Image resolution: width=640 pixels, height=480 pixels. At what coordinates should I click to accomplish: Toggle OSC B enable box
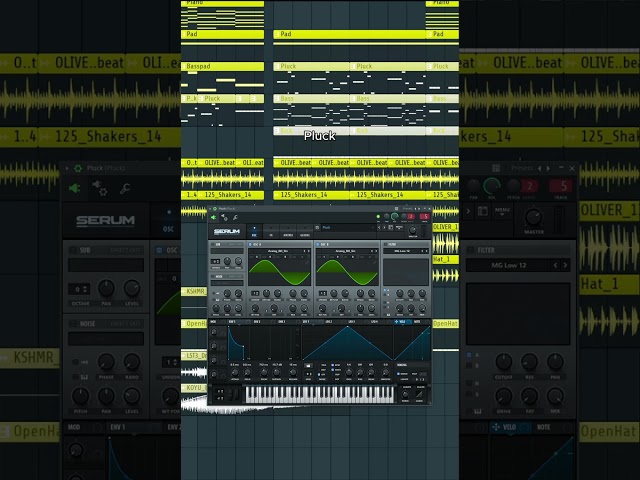click(318, 244)
